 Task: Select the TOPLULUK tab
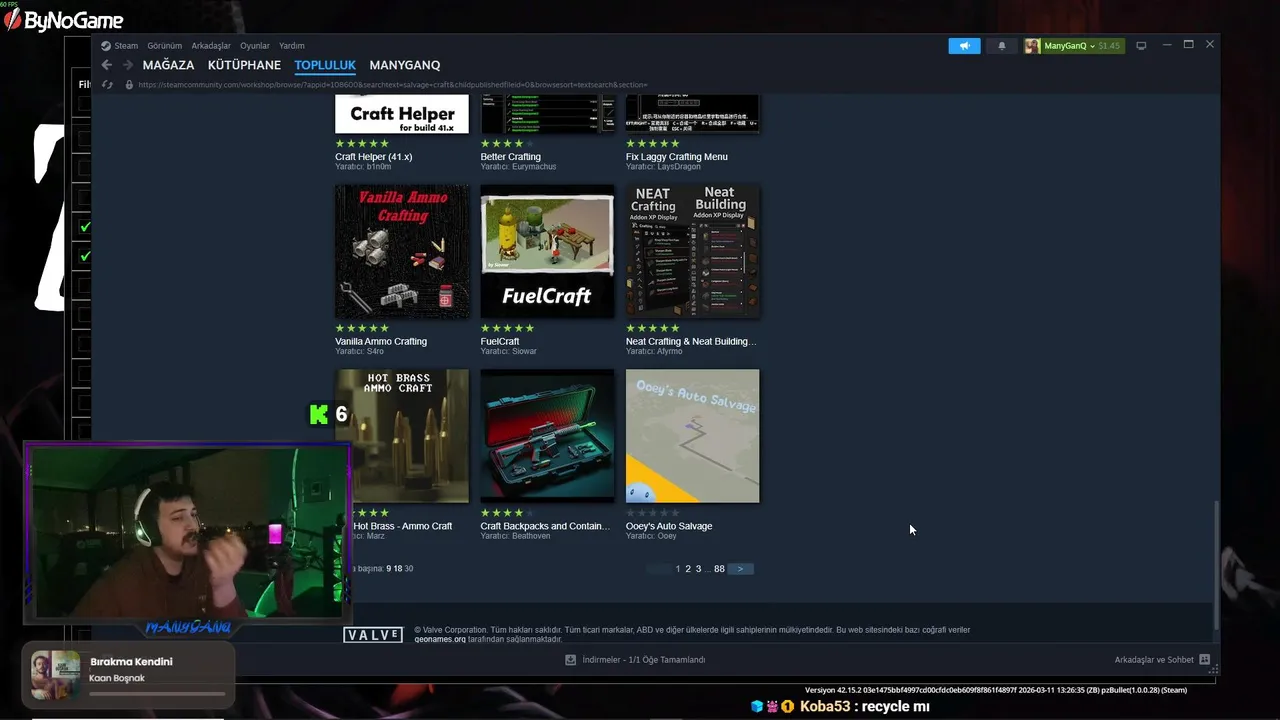[325, 65]
